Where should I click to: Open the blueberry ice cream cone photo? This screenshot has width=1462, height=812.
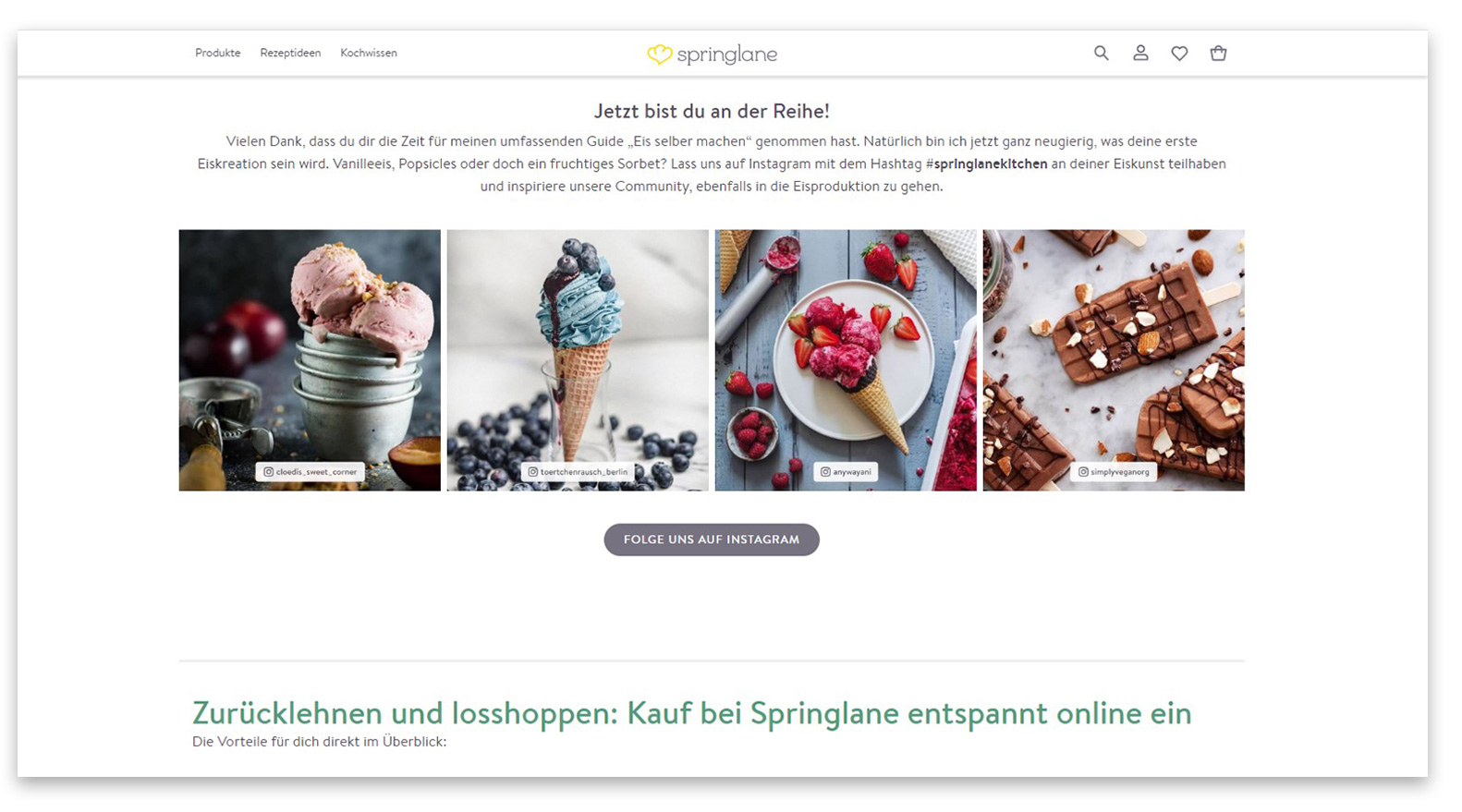tap(578, 360)
